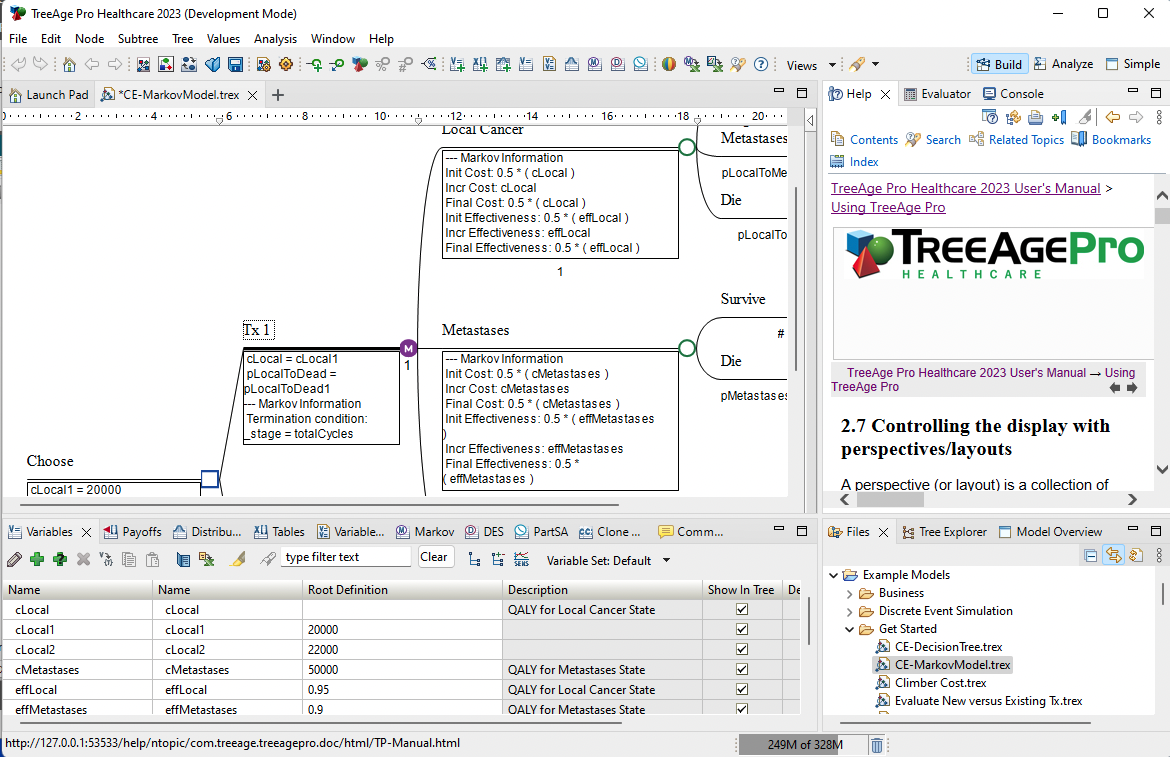Click the red and green shapes node-type icon
This screenshot has height=757, width=1170.
coord(359,65)
